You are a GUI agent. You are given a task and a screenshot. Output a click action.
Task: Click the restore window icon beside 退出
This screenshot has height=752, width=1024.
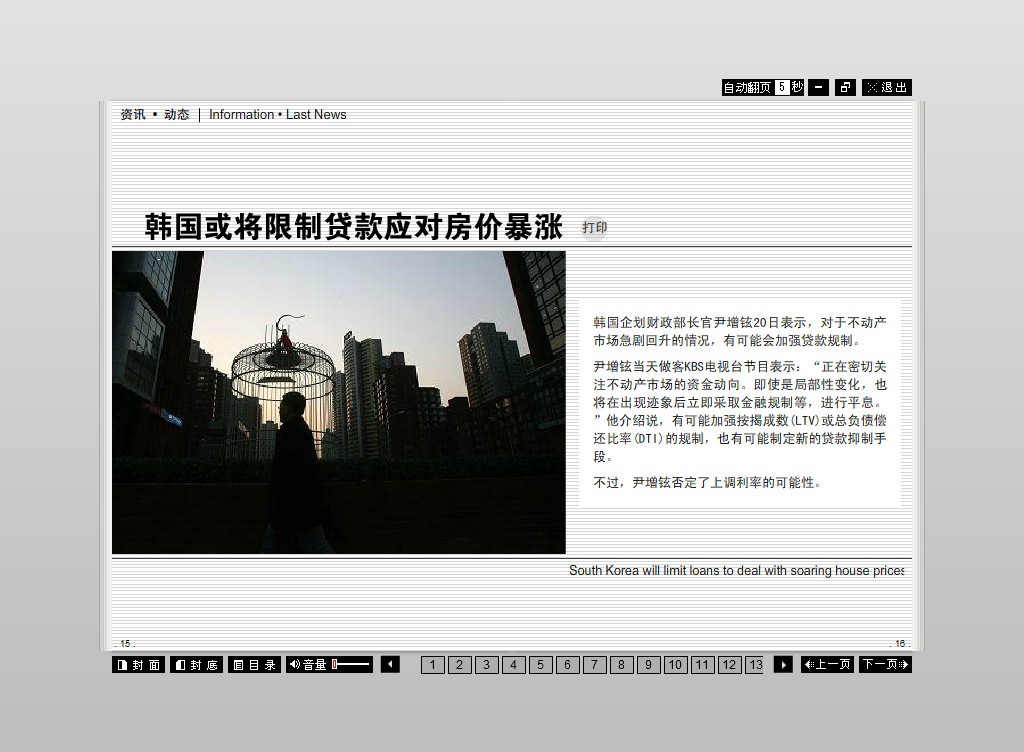pos(845,87)
